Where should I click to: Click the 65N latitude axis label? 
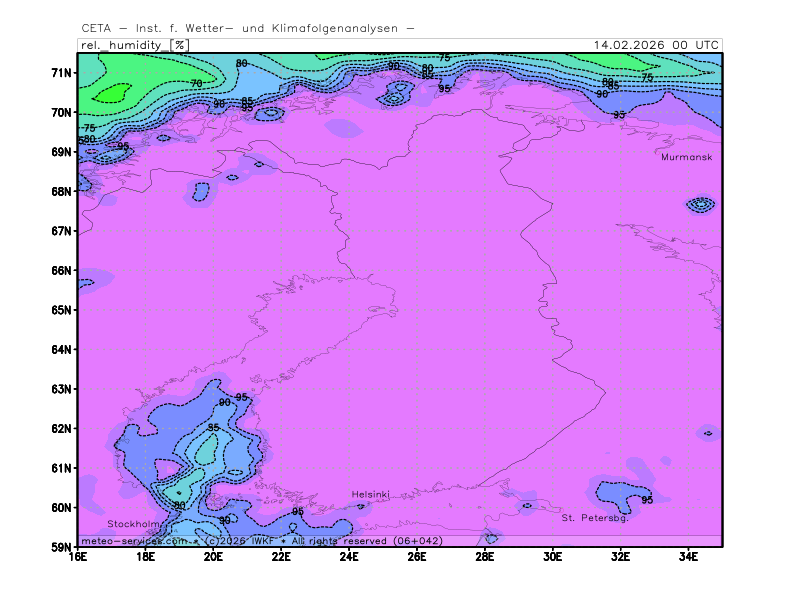tap(62, 310)
